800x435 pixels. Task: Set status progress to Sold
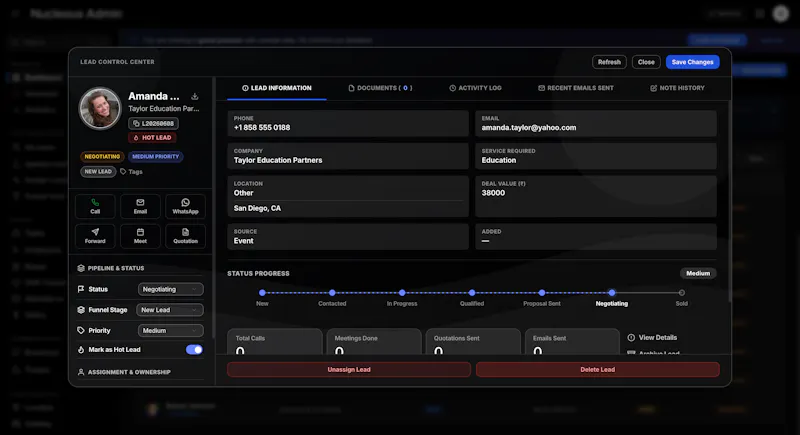(x=682, y=293)
